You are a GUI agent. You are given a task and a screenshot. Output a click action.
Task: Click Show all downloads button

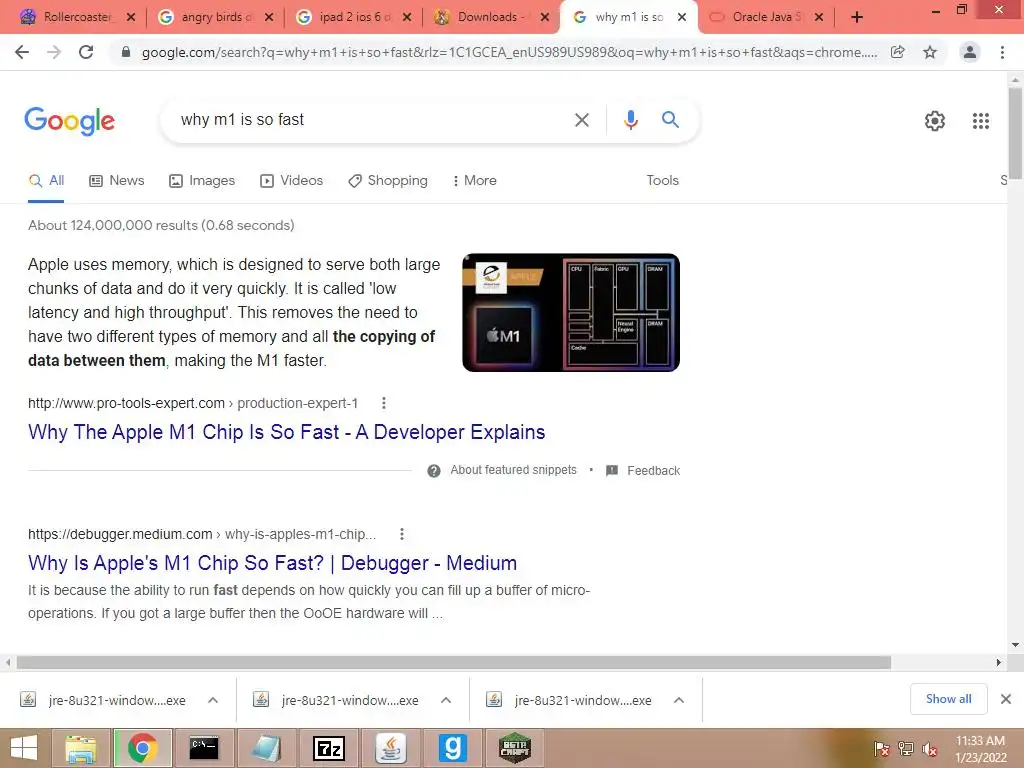pos(948,699)
